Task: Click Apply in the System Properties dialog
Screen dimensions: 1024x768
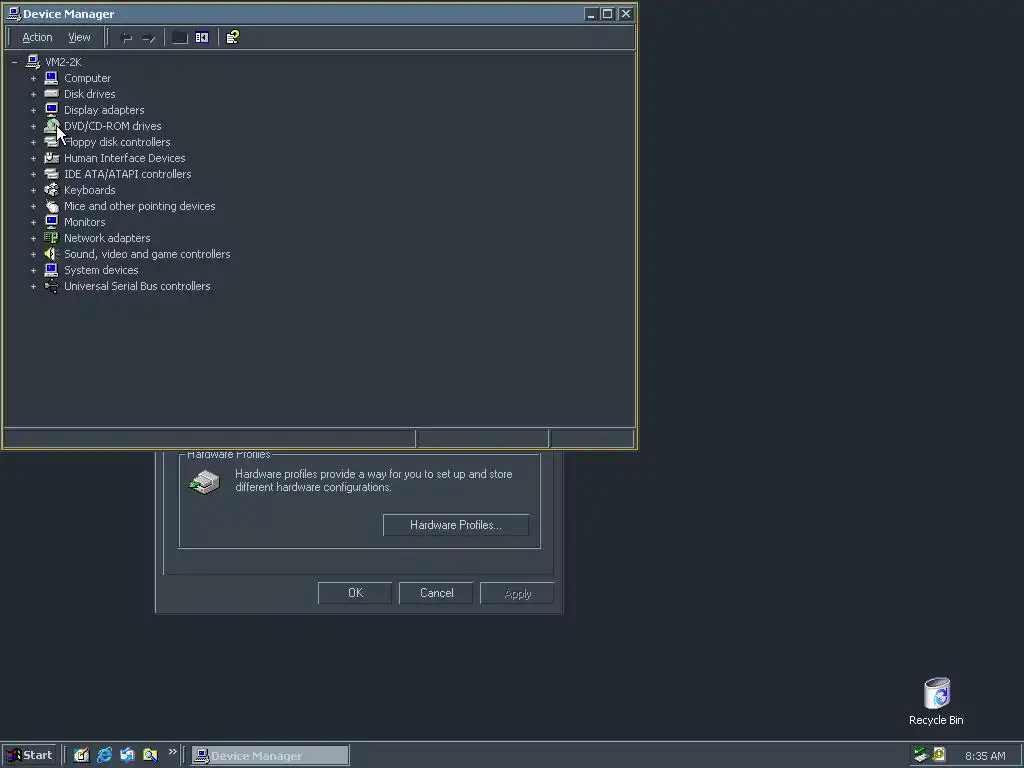Action: pyautogui.click(x=517, y=593)
